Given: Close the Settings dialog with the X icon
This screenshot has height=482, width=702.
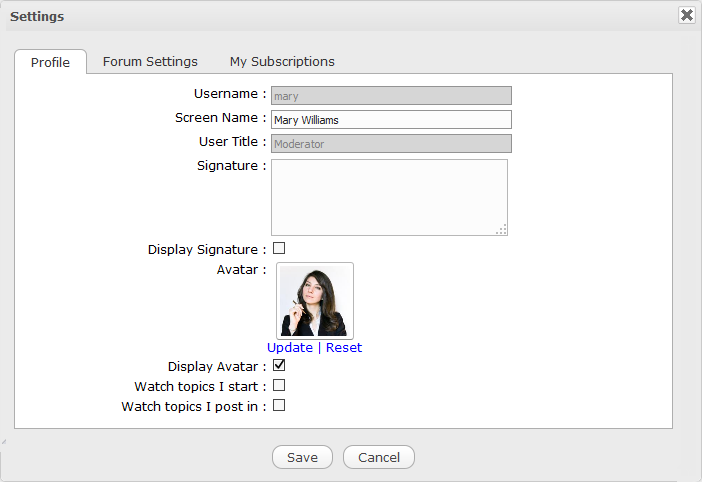Looking at the screenshot, I should [x=686, y=15].
